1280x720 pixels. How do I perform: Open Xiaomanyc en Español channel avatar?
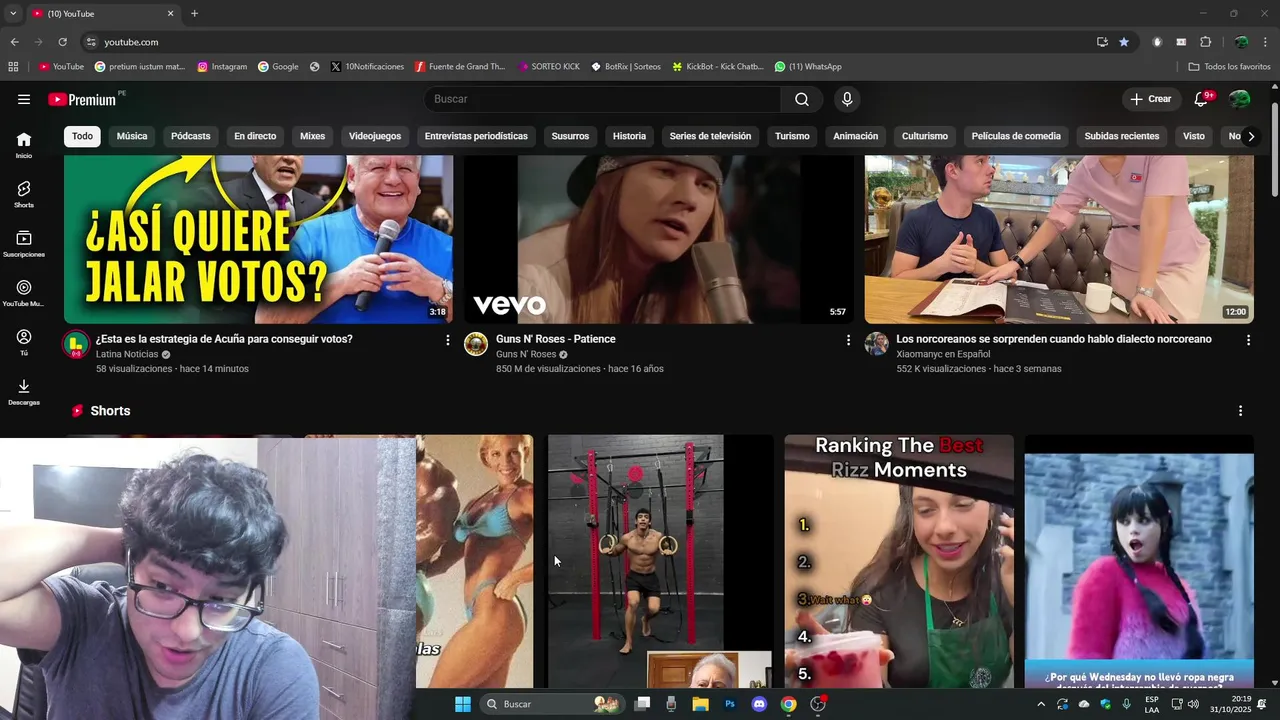(x=877, y=345)
